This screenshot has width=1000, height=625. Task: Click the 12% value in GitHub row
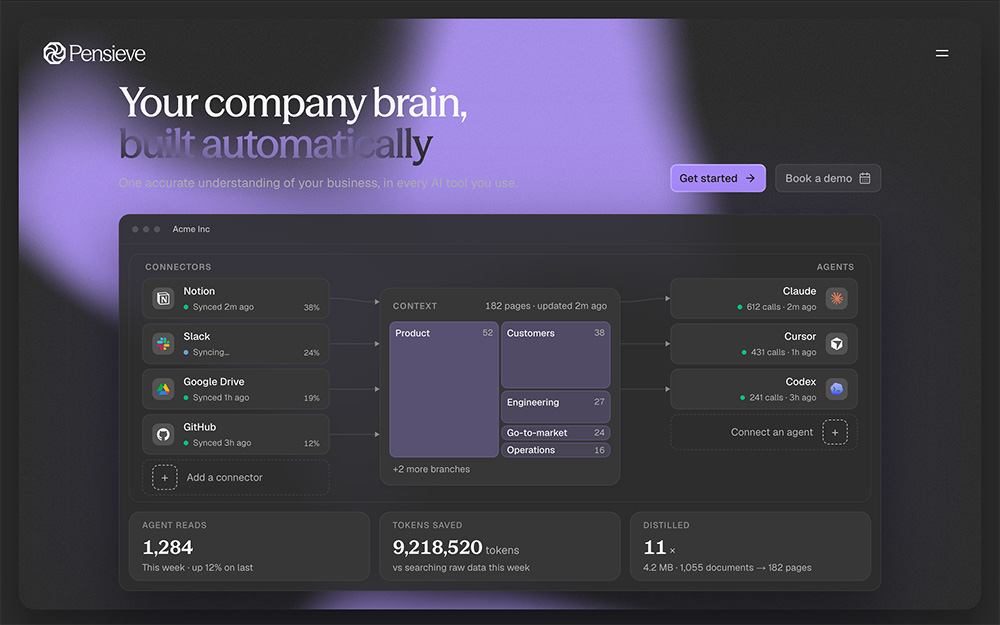point(311,443)
